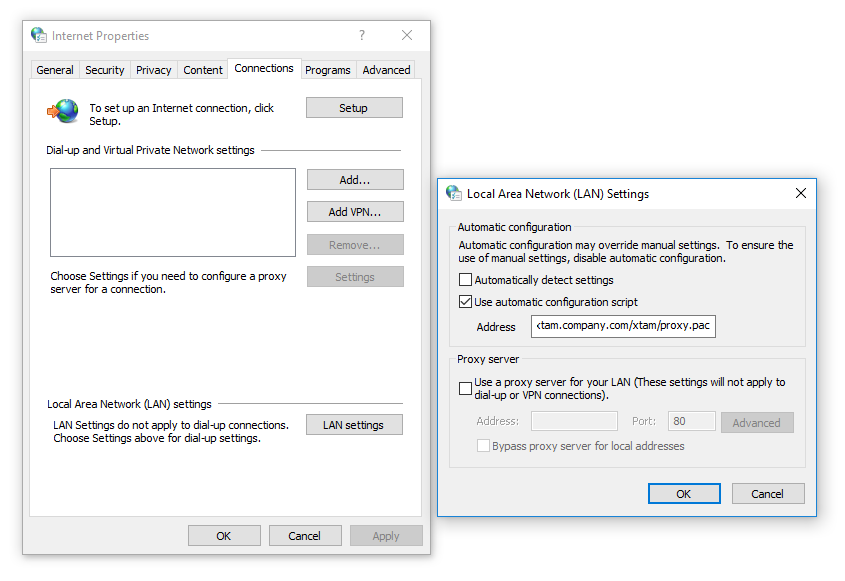845x581 pixels.
Task: Confirm LAN Settings with OK
Action: point(684,493)
